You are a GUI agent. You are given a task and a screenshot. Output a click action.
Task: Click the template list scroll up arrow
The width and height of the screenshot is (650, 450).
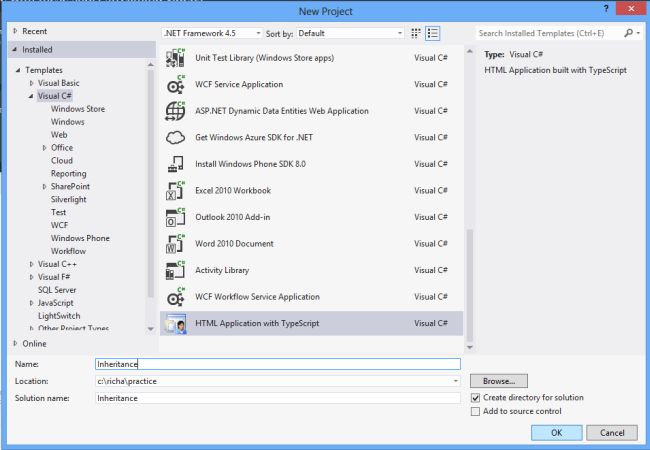470,51
